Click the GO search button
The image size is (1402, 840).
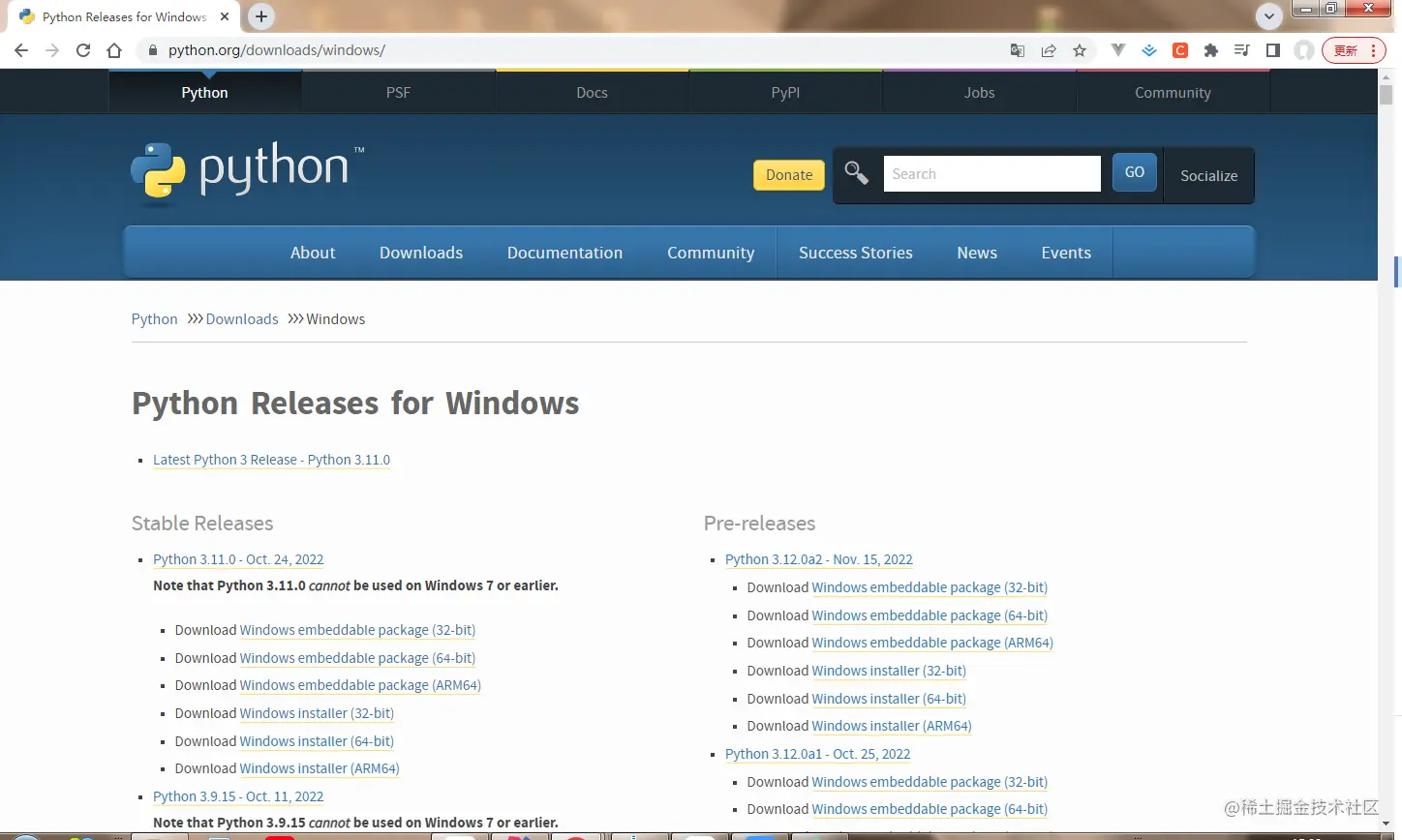(1135, 172)
